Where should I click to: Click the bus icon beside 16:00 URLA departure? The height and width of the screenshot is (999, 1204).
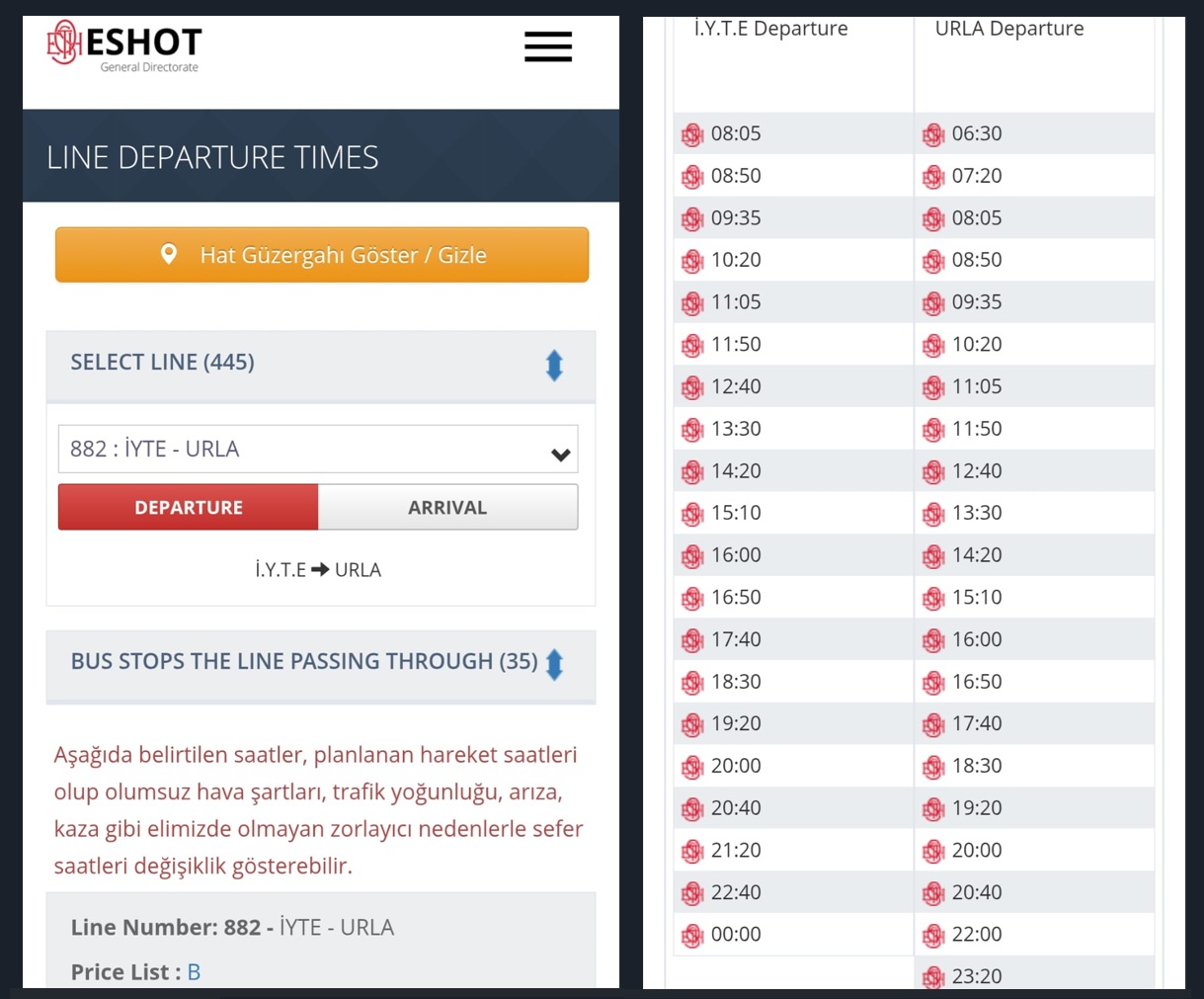[x=933, y=640]
